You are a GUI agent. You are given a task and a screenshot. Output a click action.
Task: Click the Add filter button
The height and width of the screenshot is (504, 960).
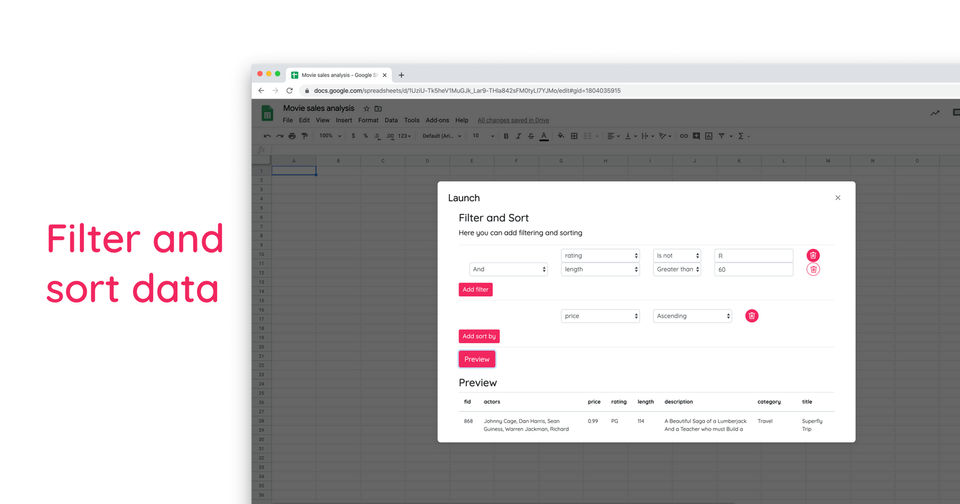[x=475, y=290]
